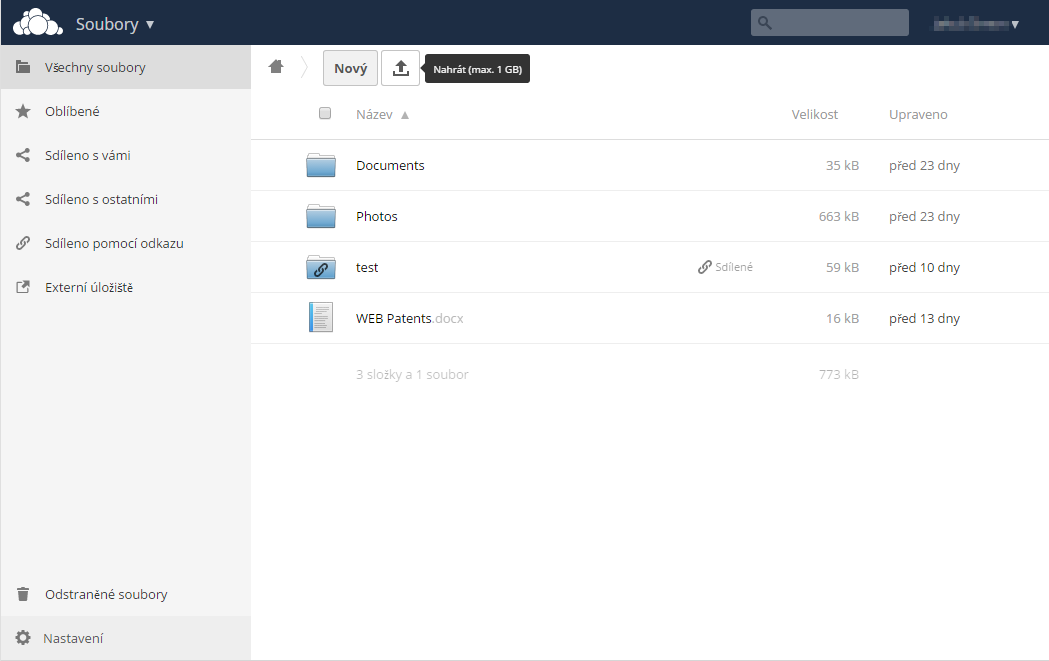Open the Photos folder

pyautogui.click(x=377, y=216)
